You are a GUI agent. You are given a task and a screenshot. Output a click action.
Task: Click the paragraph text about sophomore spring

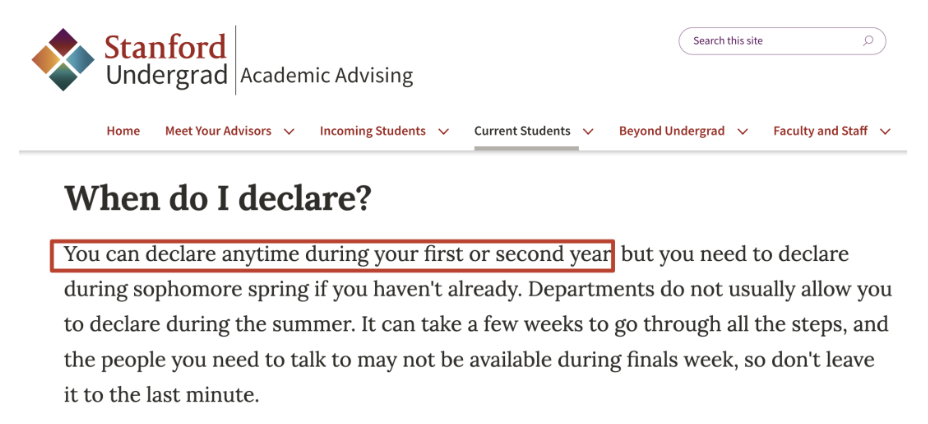pyautogui.click(x=478, y=290)
